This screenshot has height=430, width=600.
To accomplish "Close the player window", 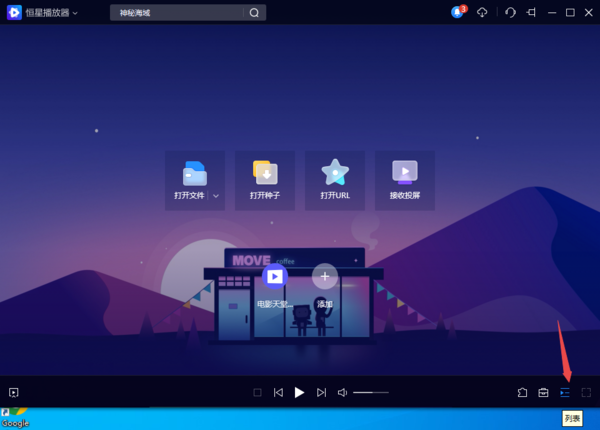I will point(589,13).
